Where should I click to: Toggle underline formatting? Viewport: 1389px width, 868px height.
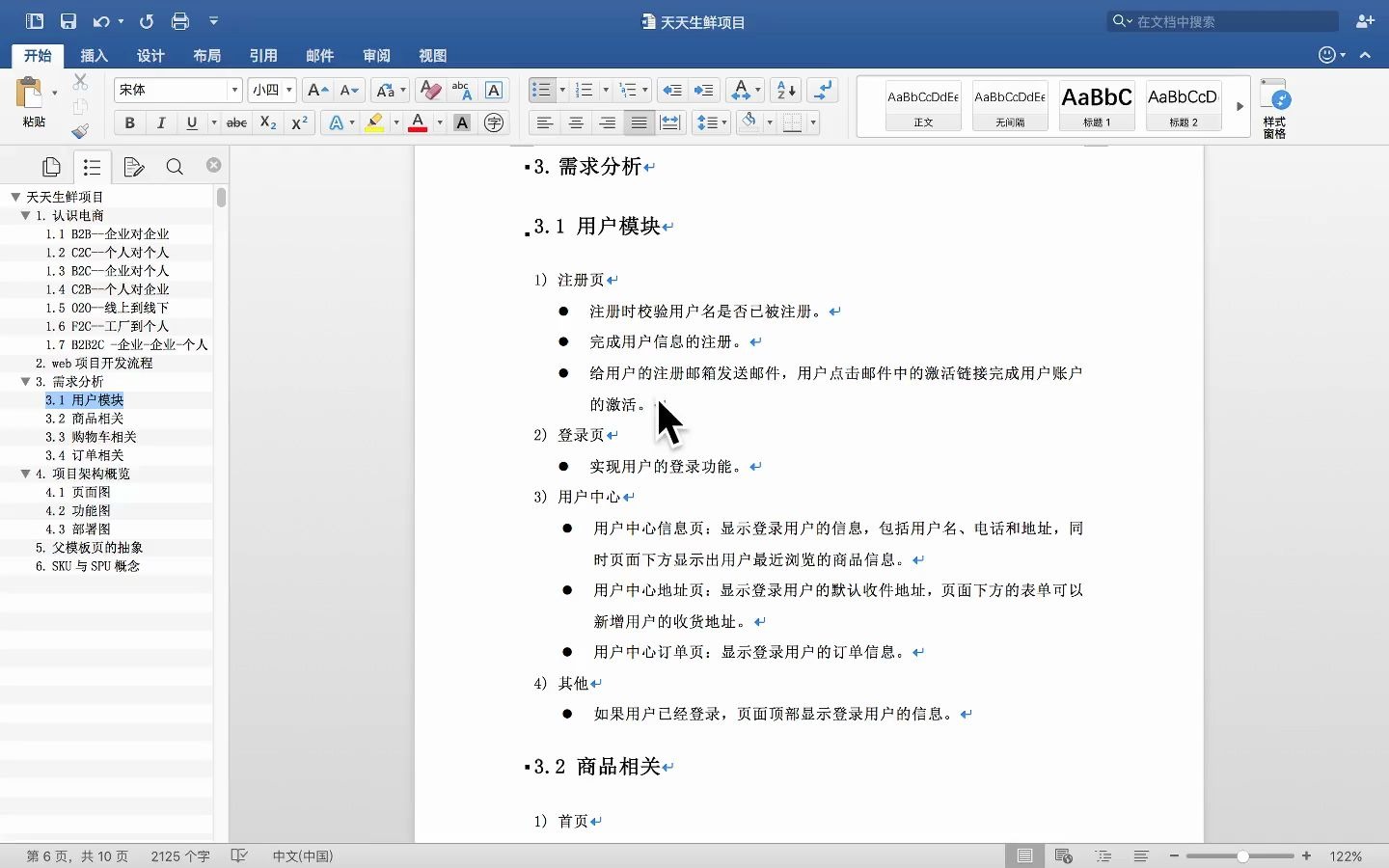coord(192,122)
